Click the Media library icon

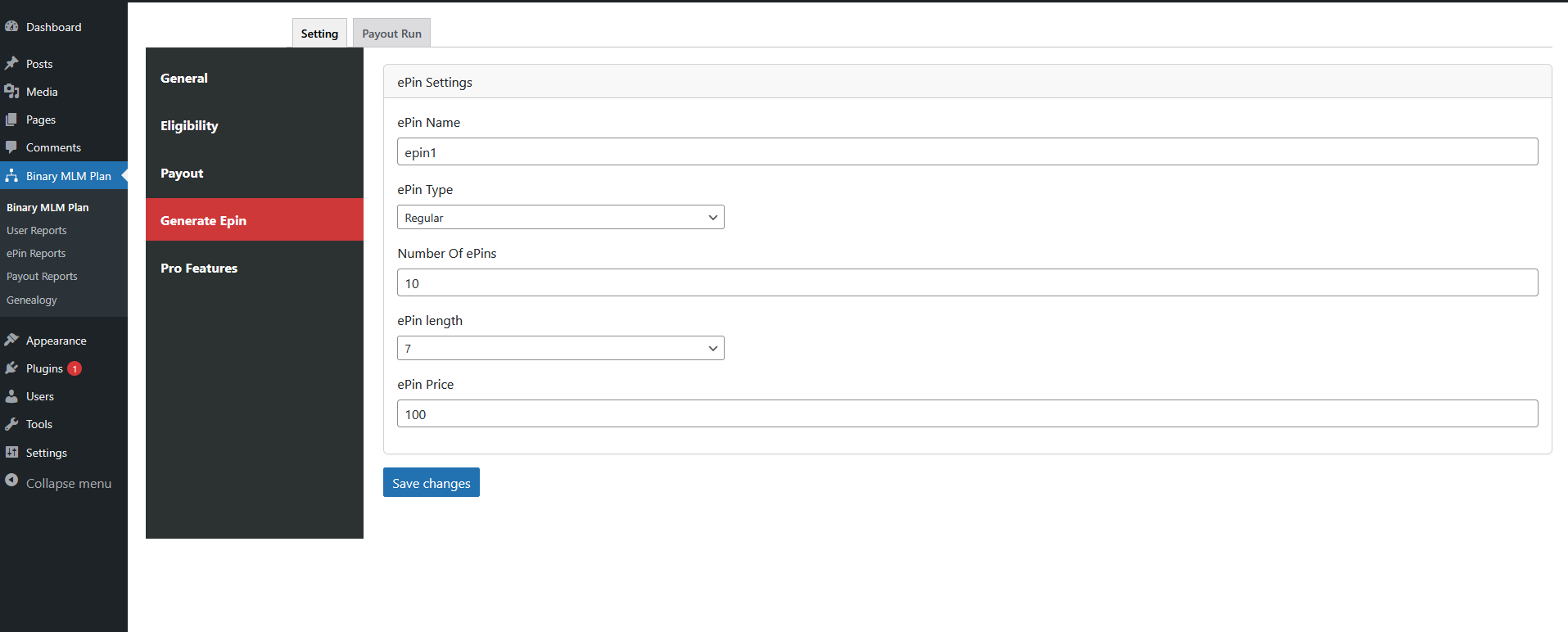click(x=11, y=92)
